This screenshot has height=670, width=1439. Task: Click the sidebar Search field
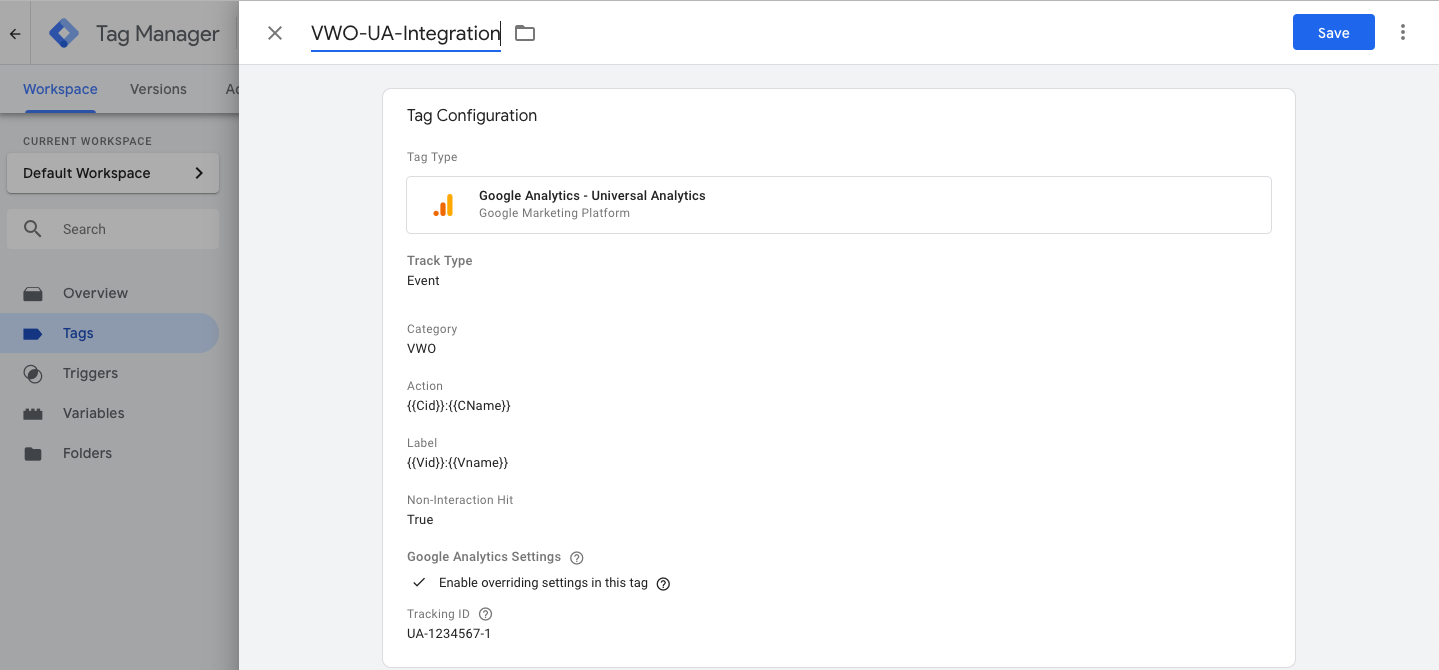[x=113, y=229]
